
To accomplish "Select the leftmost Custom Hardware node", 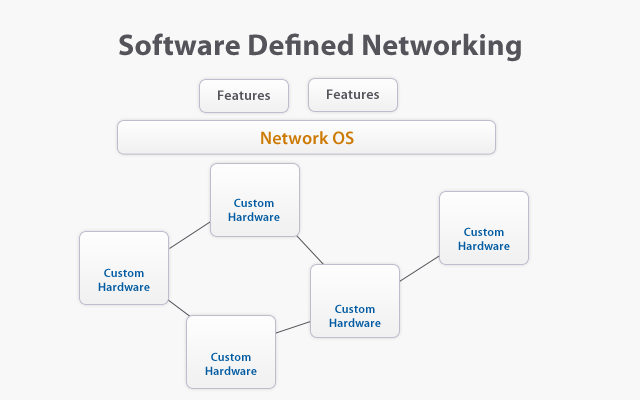I will tap(124, 268).
